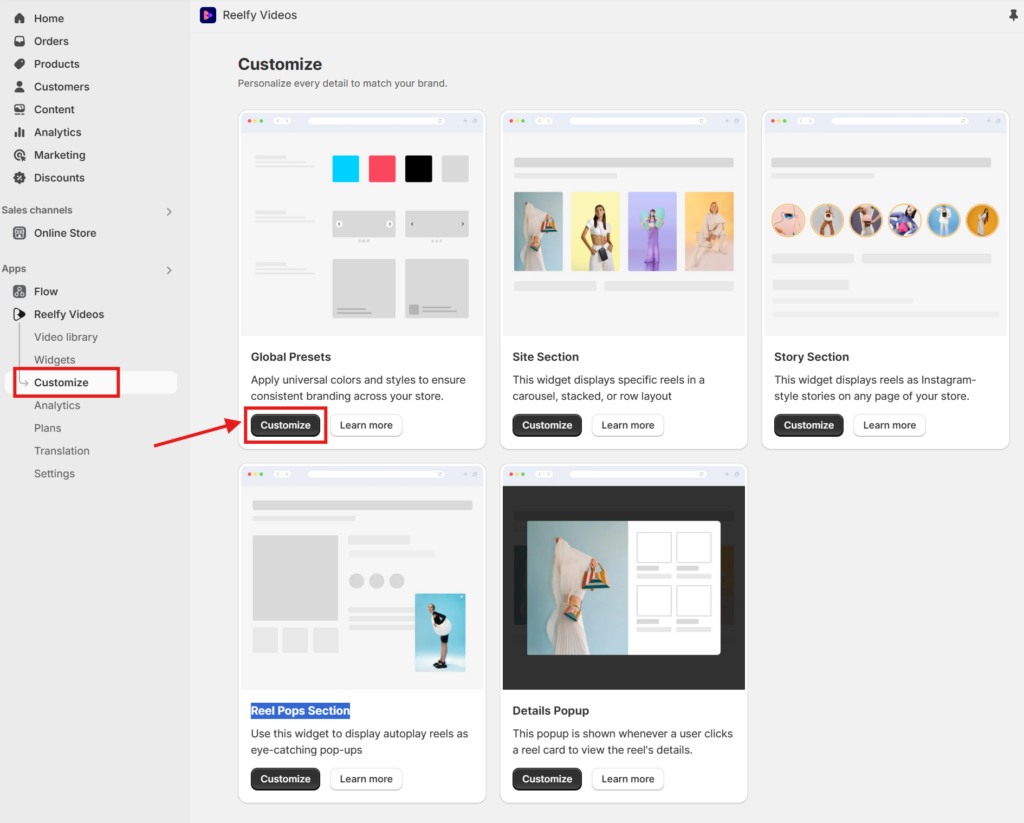1024x823 pixels.
Task: Click the Content icon in sidebar
Action: tap(20, 110)
